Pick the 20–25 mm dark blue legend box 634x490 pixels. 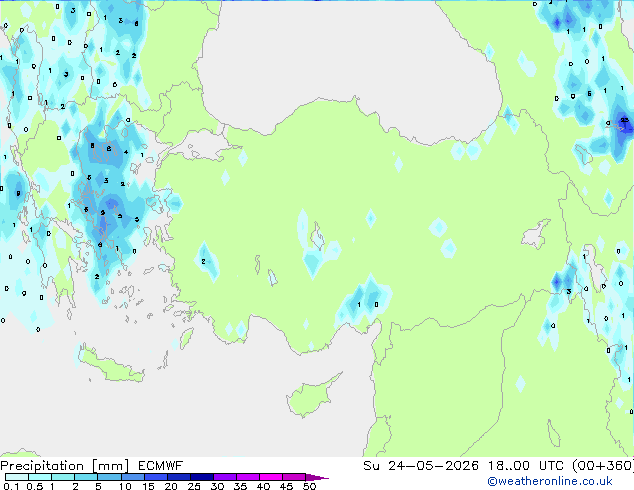(178, 477)
